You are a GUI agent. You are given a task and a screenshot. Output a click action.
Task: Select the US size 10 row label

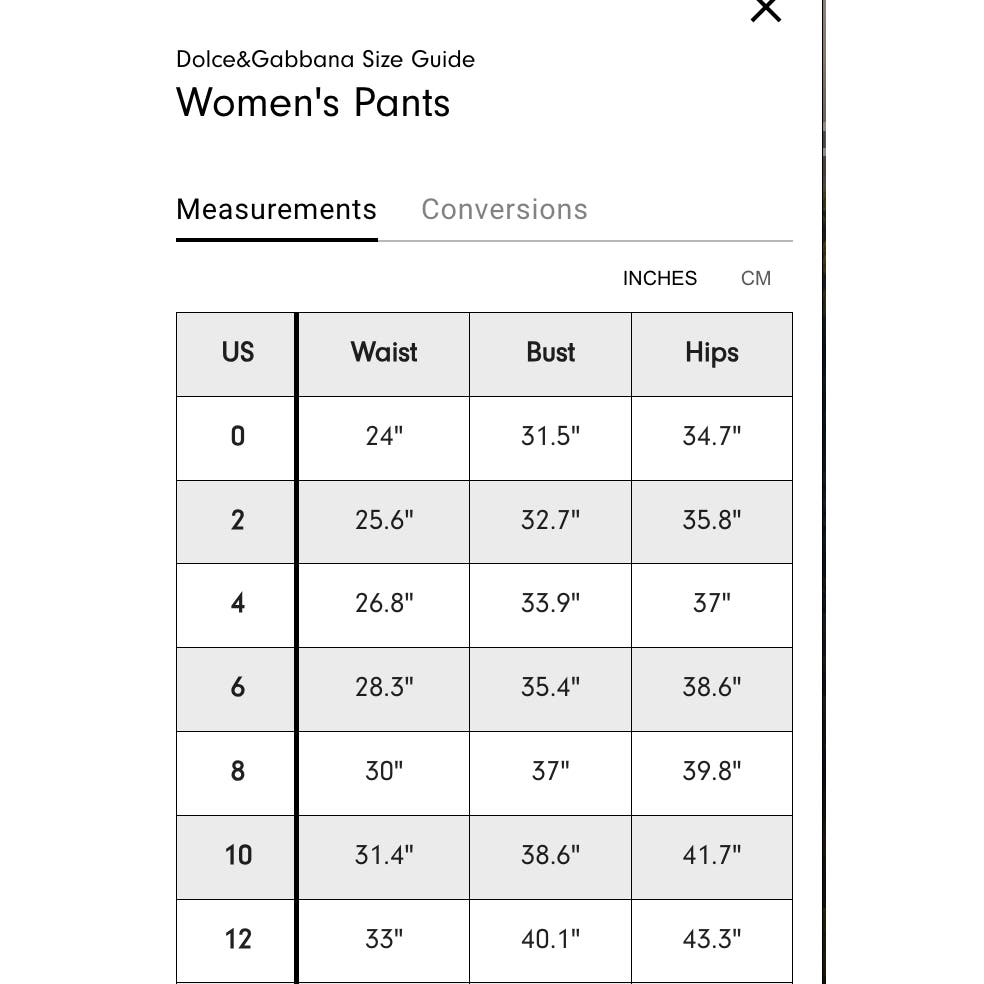tap(237, 856)
